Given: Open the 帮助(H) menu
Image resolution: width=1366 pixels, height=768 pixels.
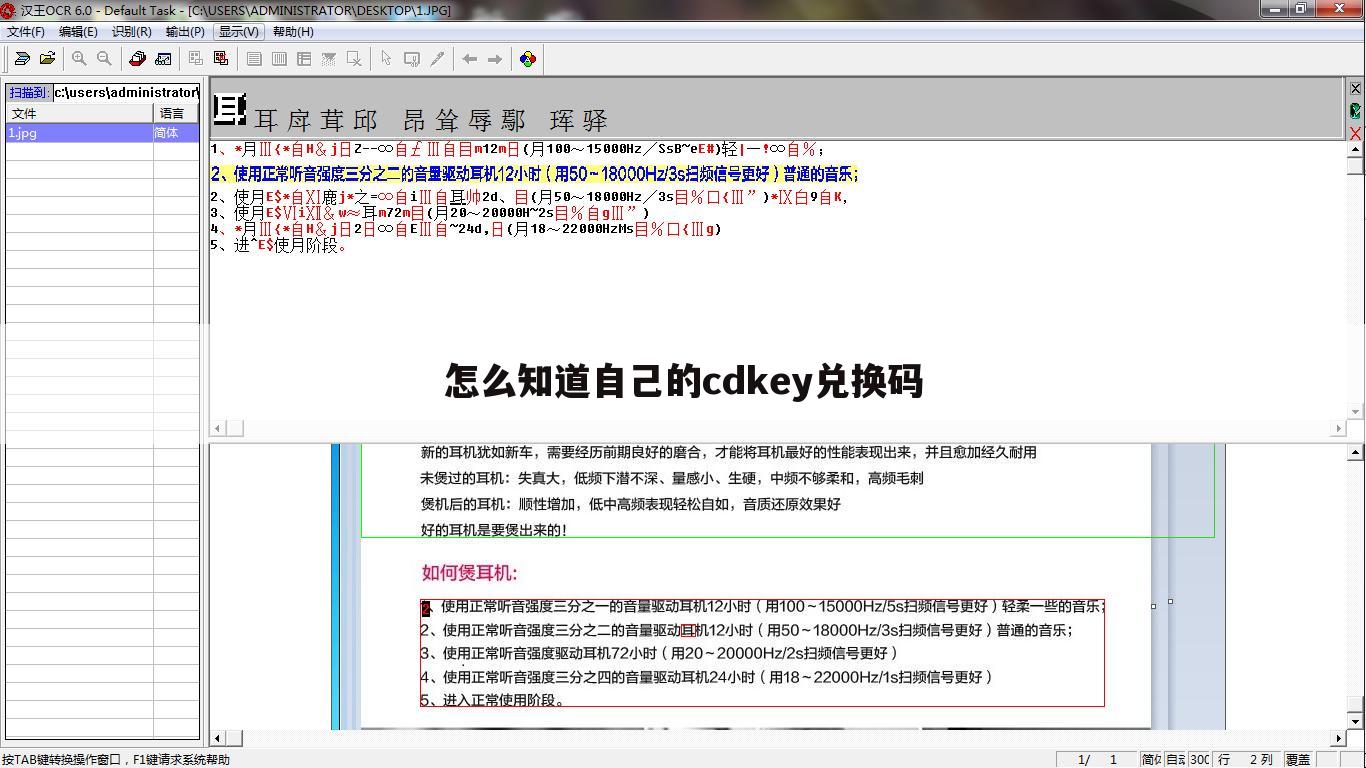Looking at the screenshot, I should (293, 32).
